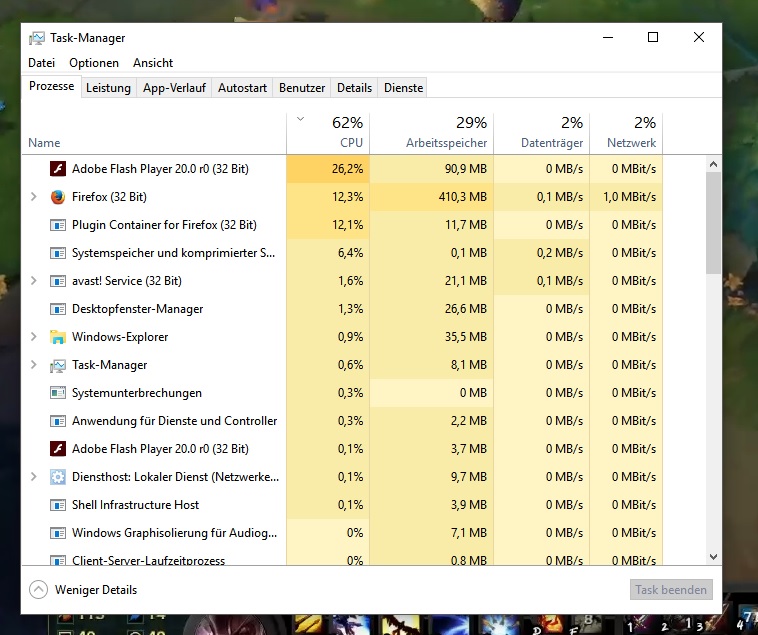Click the Task beenden button
Image resolution: width=758 pixels, height=635 pixels.
(x=671, y=590)
